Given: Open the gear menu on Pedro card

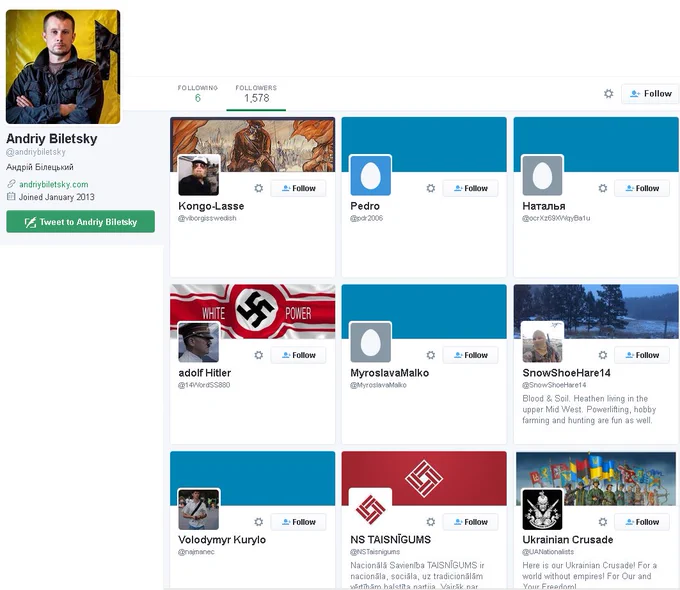Looking at the screenshot, I should (431, 188).
